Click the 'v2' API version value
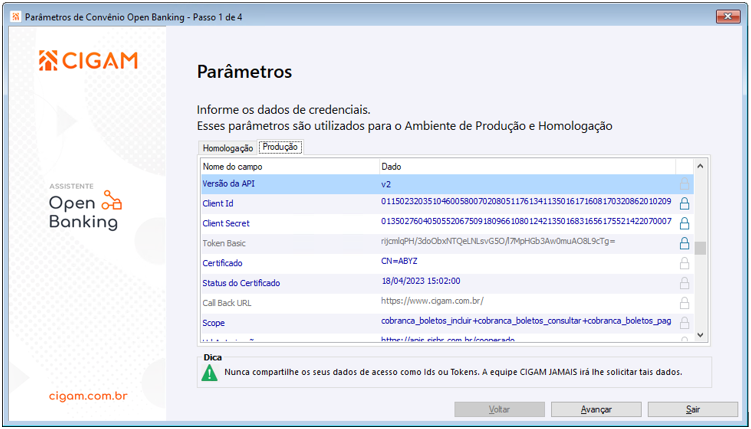 tap(386, 184)
